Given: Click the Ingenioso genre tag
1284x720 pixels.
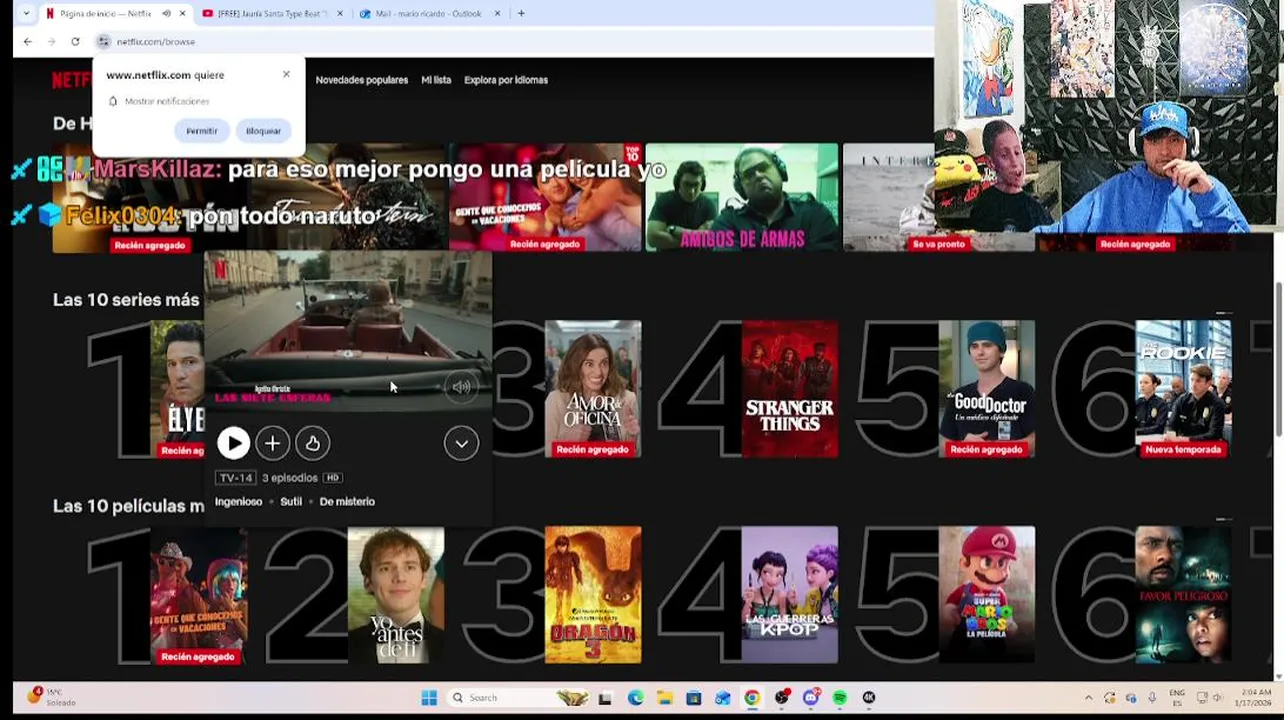Looking at the screenshot, I should pyautogui.click(x=238, y=502).
